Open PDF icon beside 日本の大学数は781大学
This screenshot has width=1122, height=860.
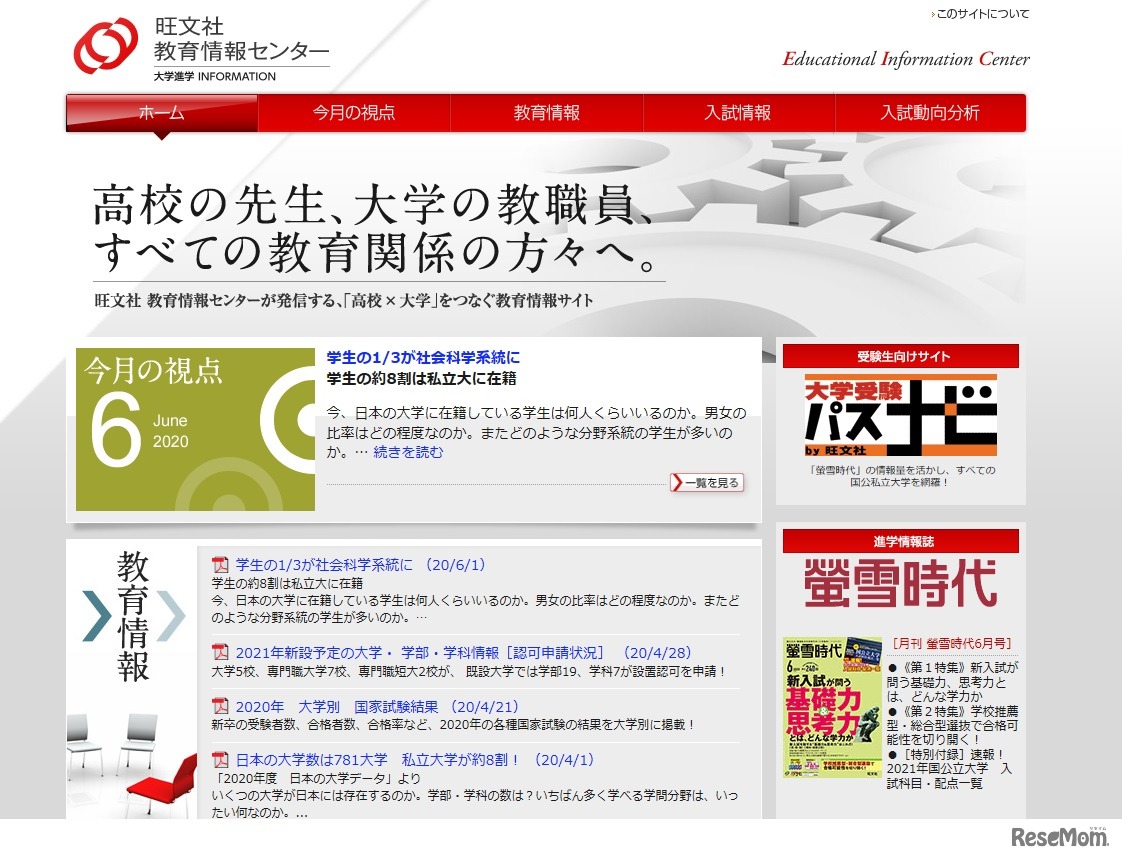pyautogui.click(x=220, y=760)
